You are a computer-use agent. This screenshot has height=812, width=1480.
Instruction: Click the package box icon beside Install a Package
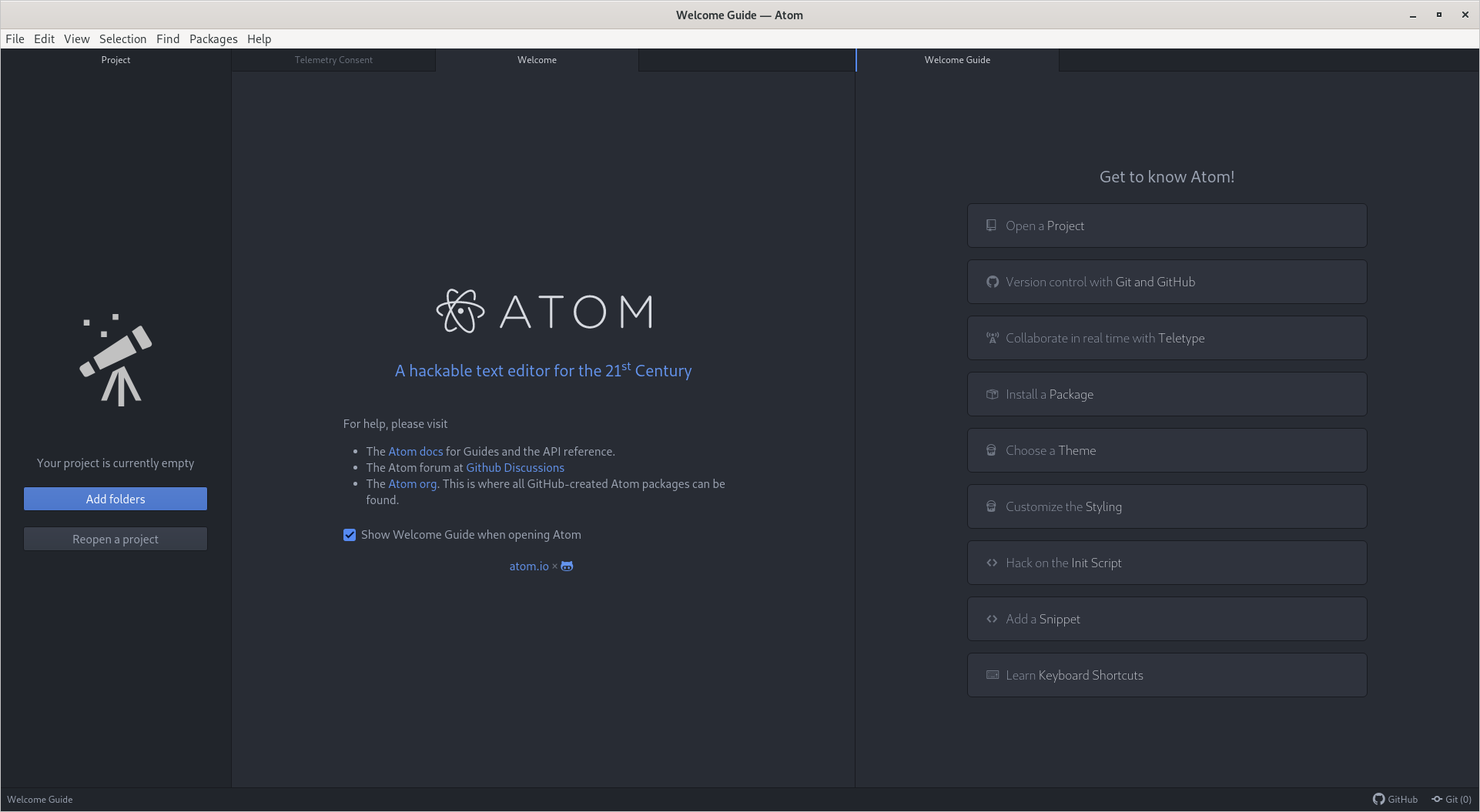(x=993, y=394)
